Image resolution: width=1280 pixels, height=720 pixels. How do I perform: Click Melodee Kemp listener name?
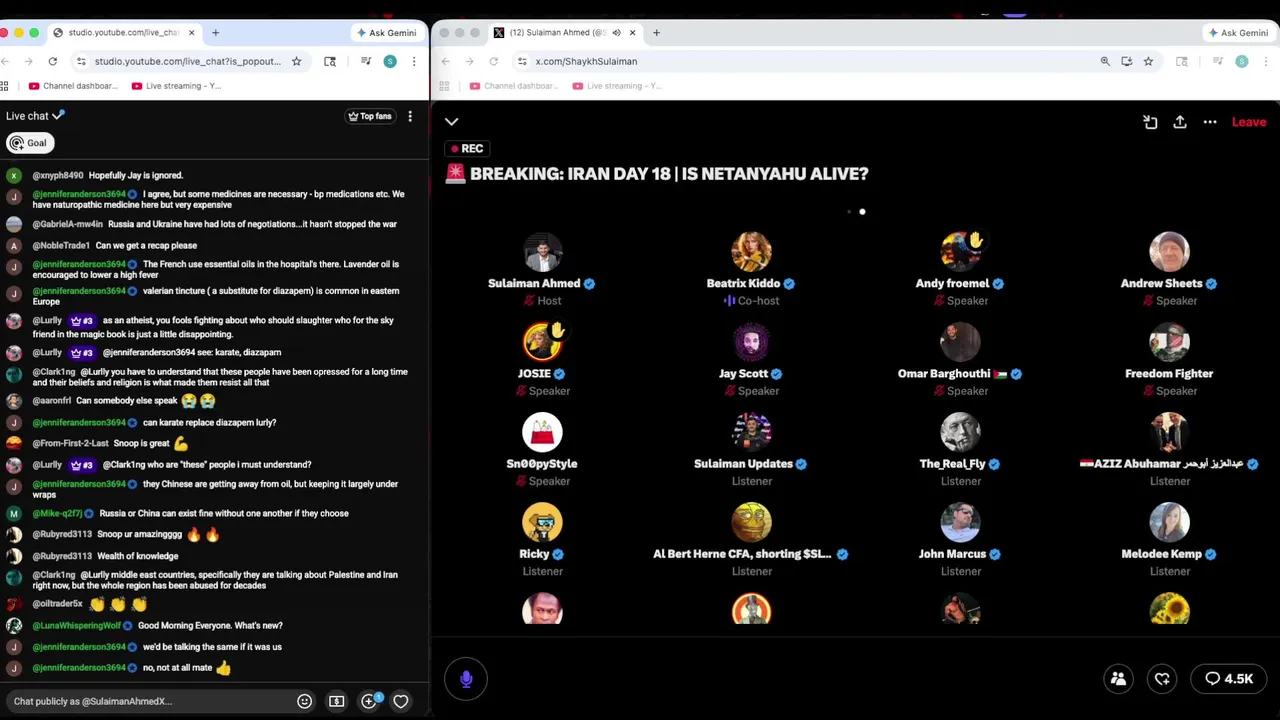pyautogui.click(x=1161, y=554)
